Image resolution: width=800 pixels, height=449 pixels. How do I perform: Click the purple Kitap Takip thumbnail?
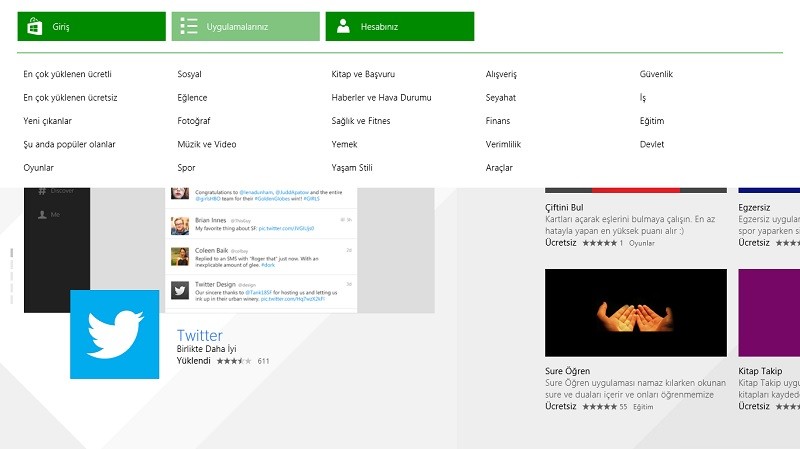[769, 313]
